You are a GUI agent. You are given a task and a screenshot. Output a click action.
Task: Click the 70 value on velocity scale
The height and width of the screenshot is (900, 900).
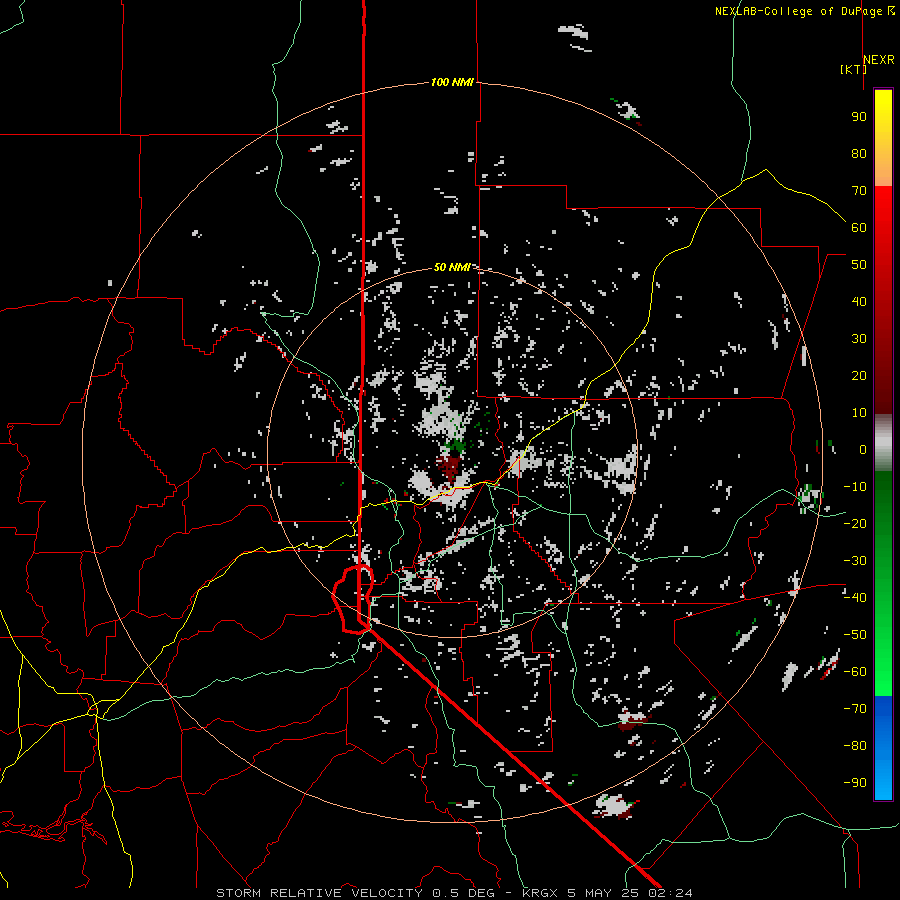(859, 191)
